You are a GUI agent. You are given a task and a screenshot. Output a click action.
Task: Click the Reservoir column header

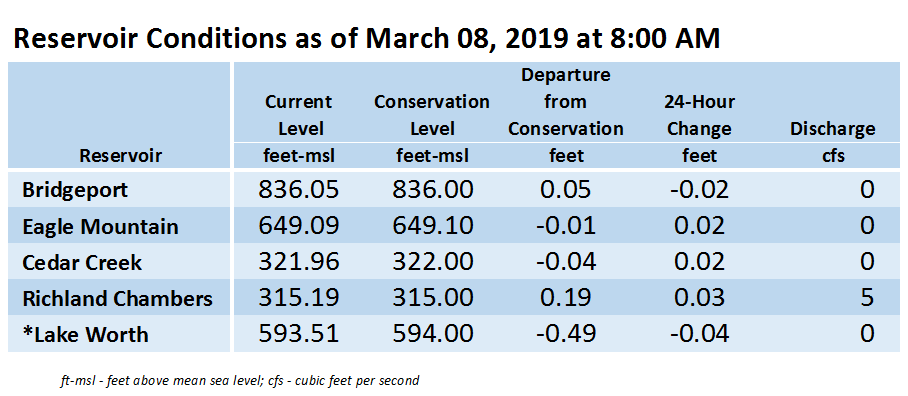120,155
